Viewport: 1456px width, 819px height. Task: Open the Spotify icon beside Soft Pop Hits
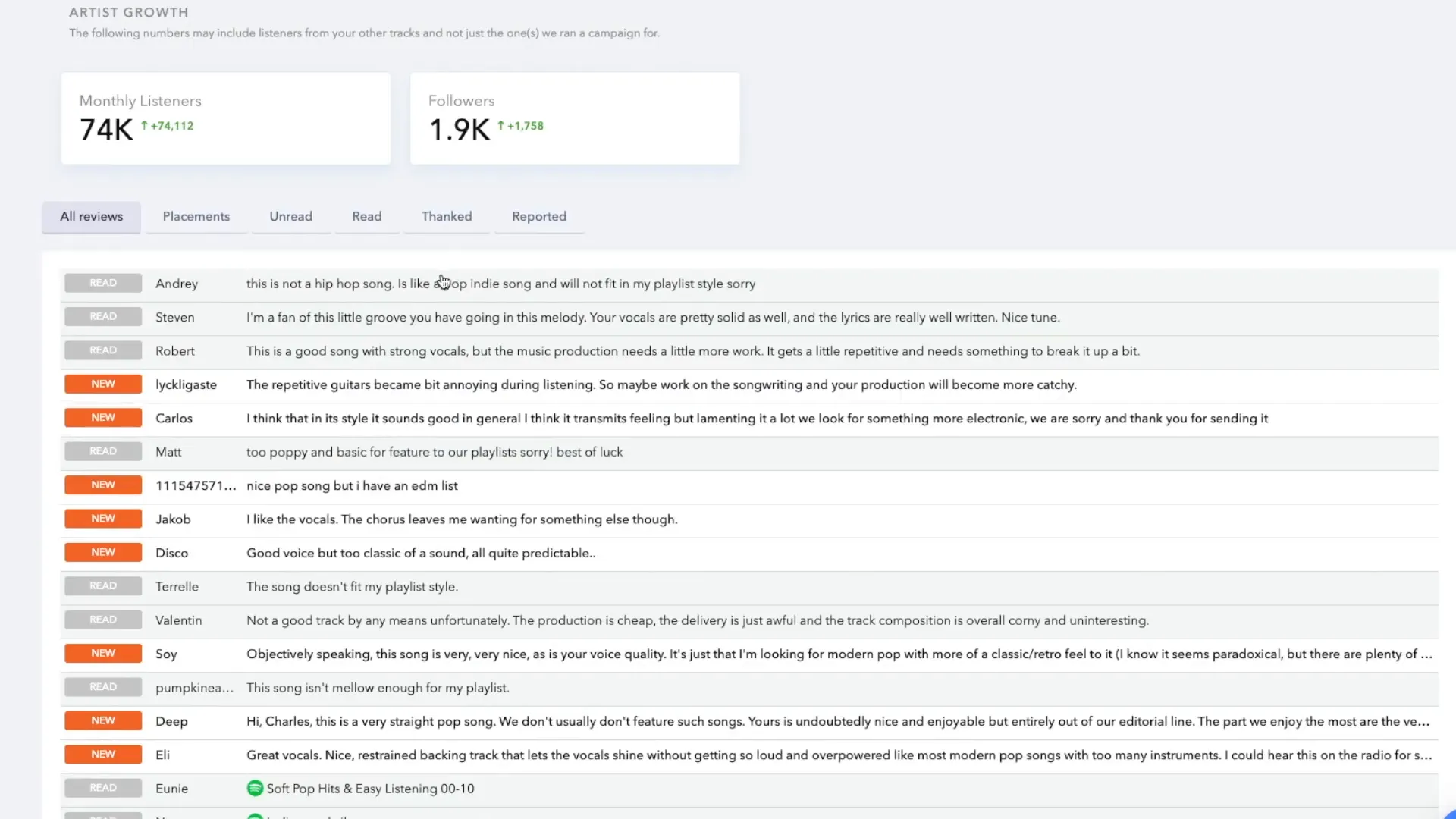[x=255, y=789]
